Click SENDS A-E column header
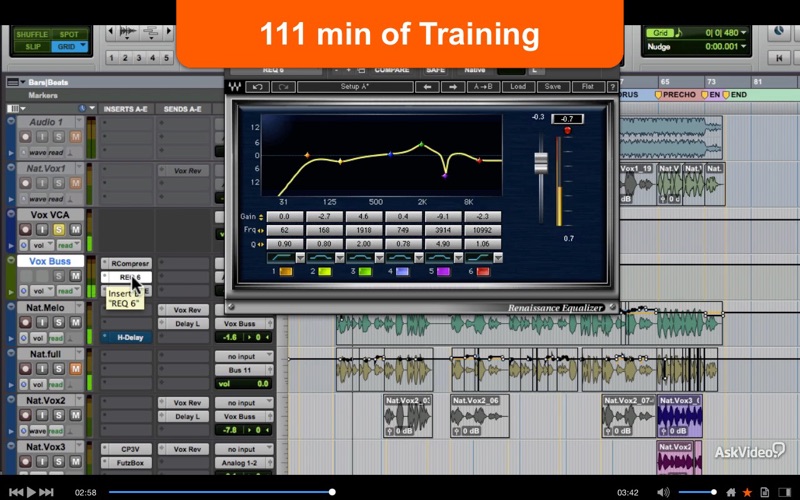This screenshot has width=800, height=500. pos(182,109)
